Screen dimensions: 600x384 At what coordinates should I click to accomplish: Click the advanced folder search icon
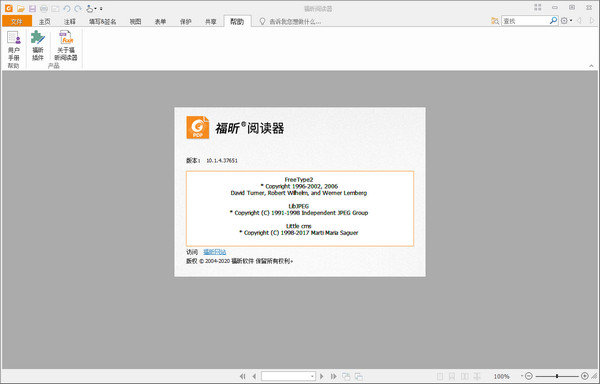[495, 21]
